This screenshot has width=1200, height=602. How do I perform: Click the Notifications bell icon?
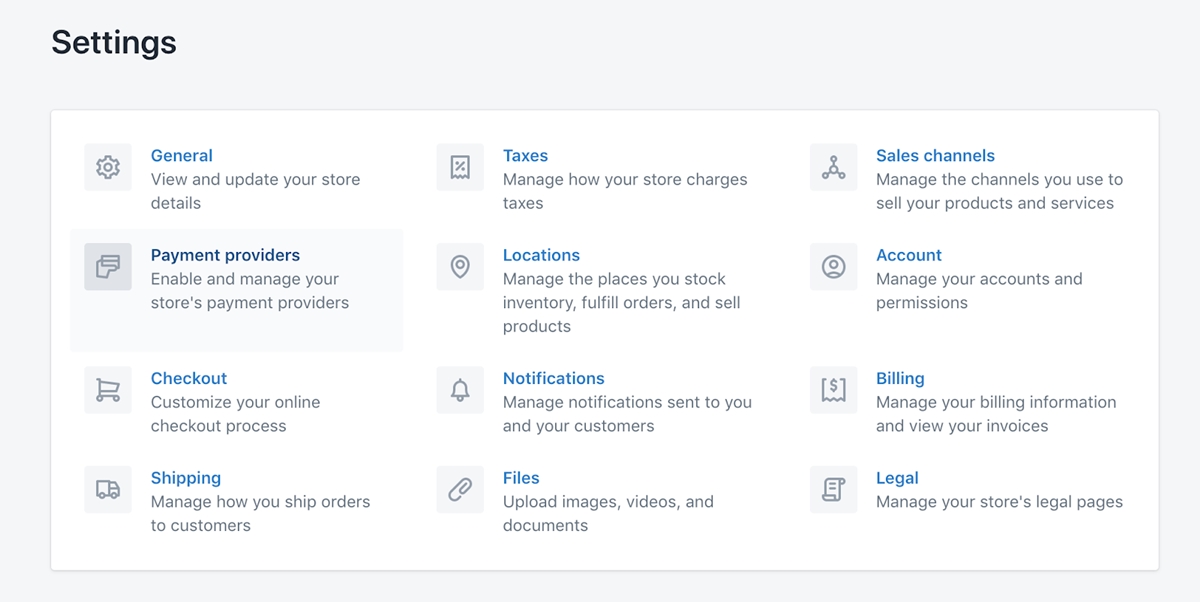(460, 390)
